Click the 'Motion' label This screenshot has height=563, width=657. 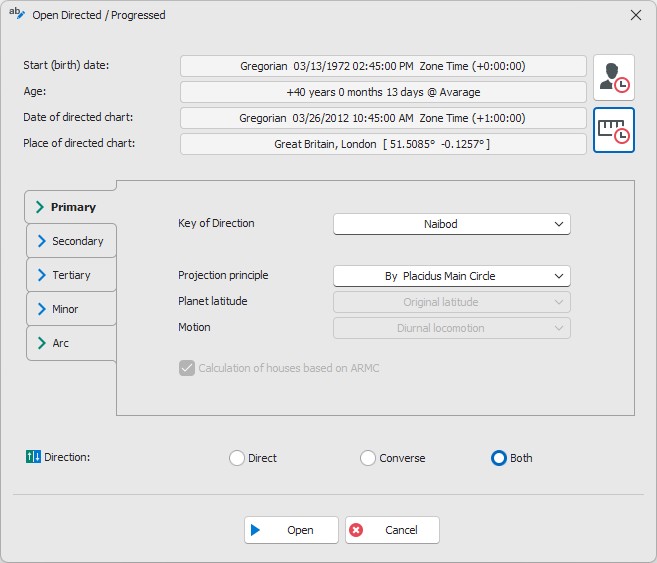[x=194, y=327]
